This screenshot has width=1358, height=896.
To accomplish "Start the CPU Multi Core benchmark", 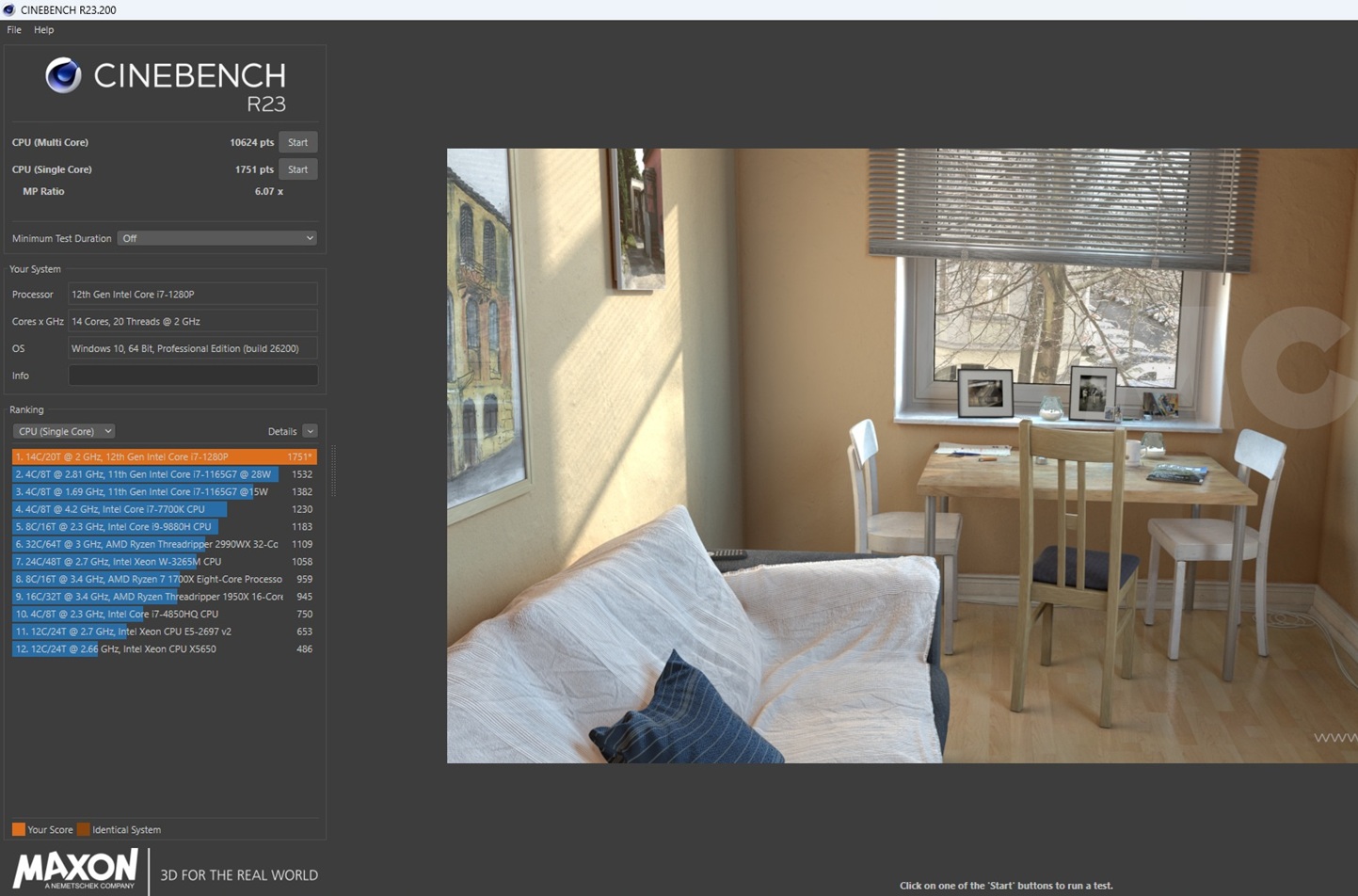I will (x=297, y=141).
